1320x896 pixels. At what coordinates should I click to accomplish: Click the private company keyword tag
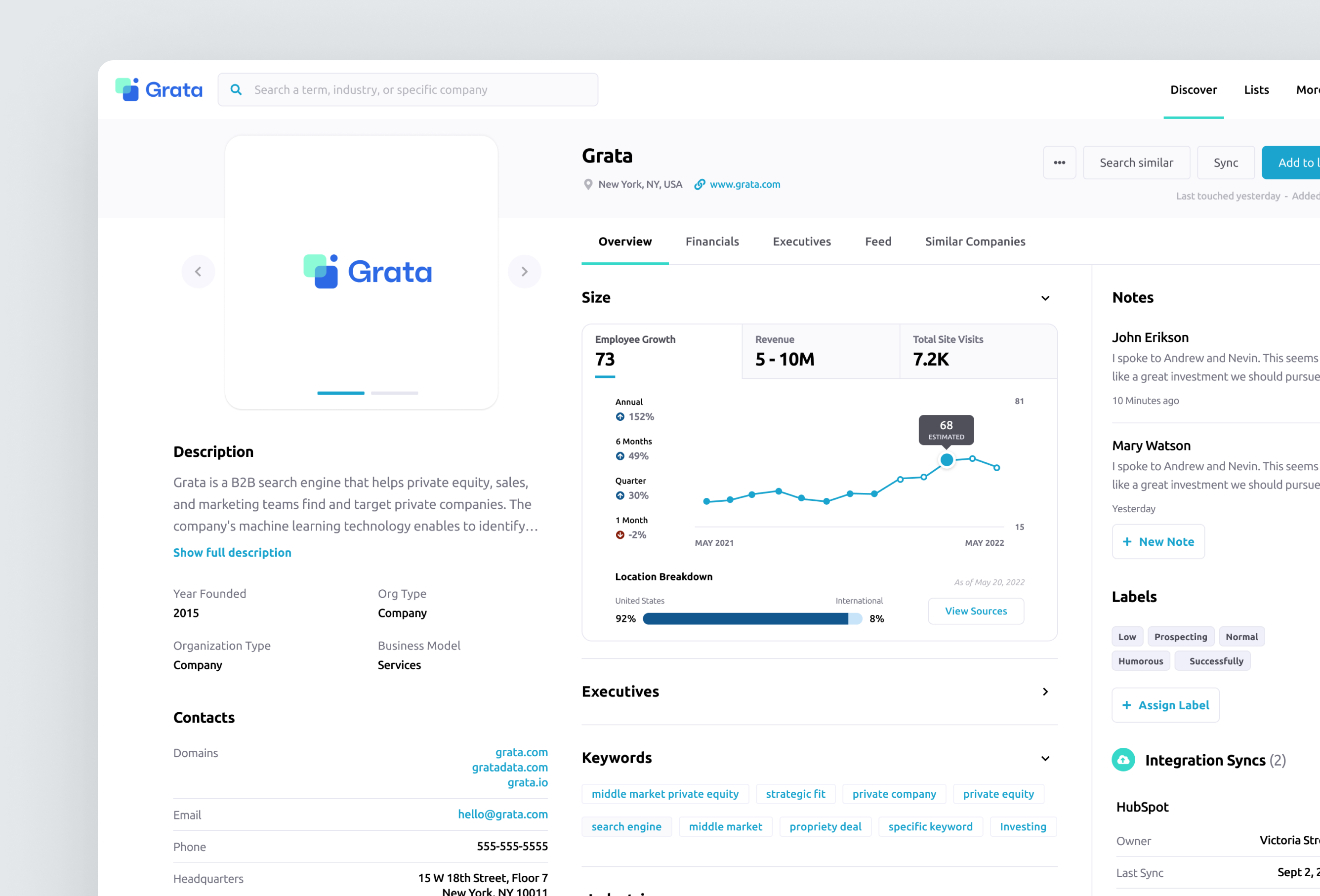tap(894, 794)
